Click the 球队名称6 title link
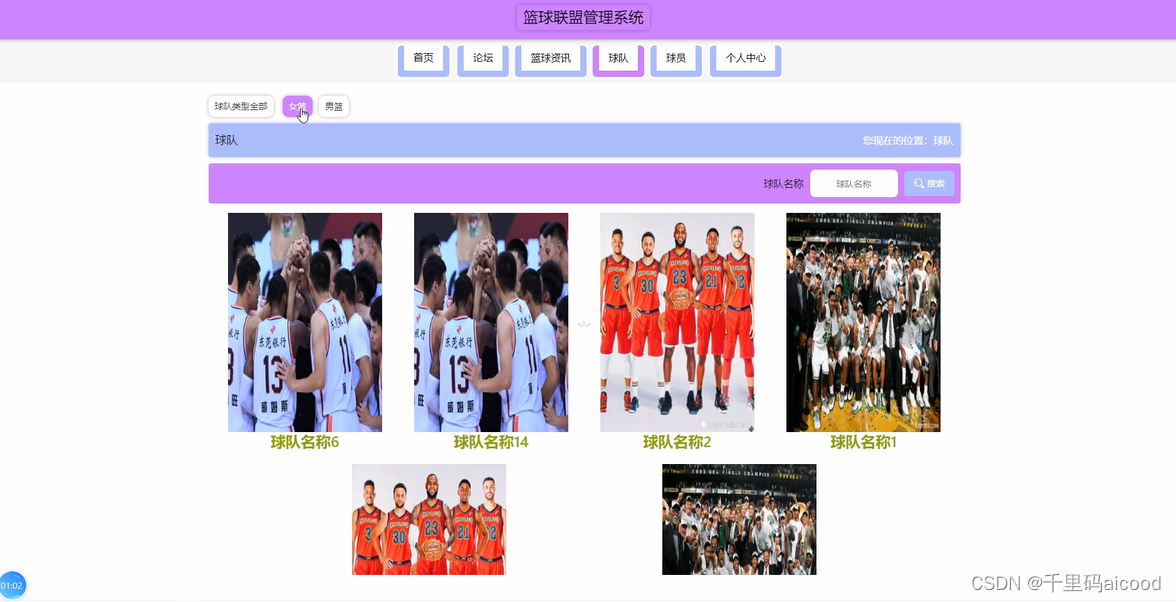This screenshot has width=1176, height=602. [x=305, y=442]
